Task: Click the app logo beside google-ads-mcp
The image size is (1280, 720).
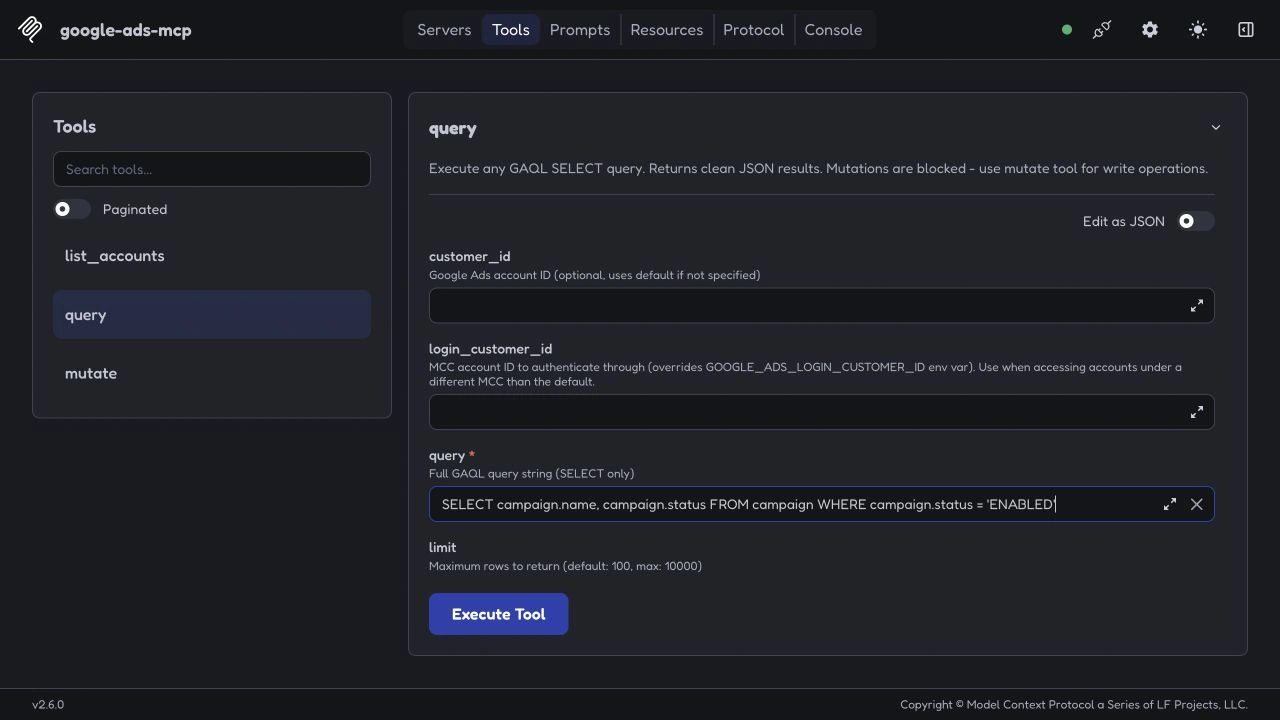Action: click(30, 30)
